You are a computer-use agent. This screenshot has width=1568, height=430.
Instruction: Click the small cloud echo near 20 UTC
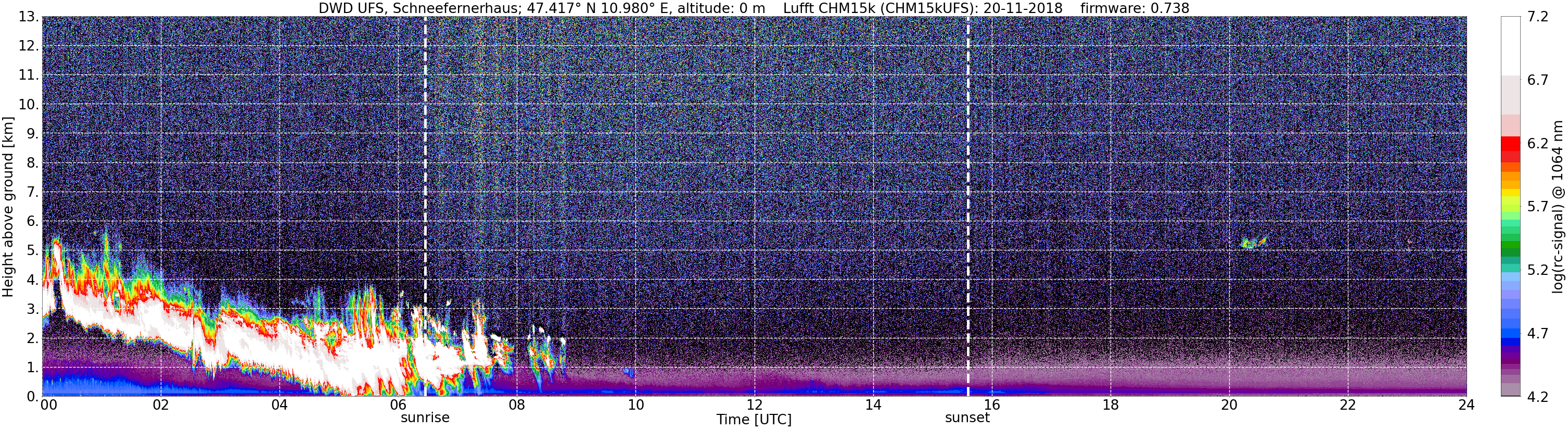tap(1253, 243)
